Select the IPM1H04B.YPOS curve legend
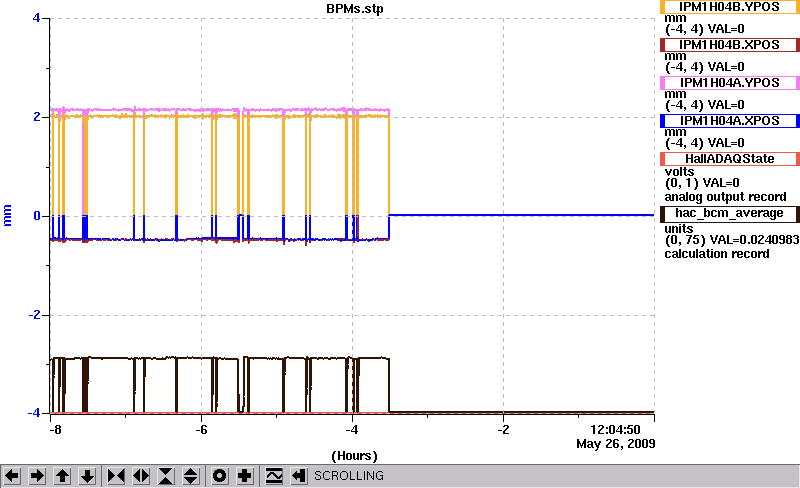 tap(730, 7)
